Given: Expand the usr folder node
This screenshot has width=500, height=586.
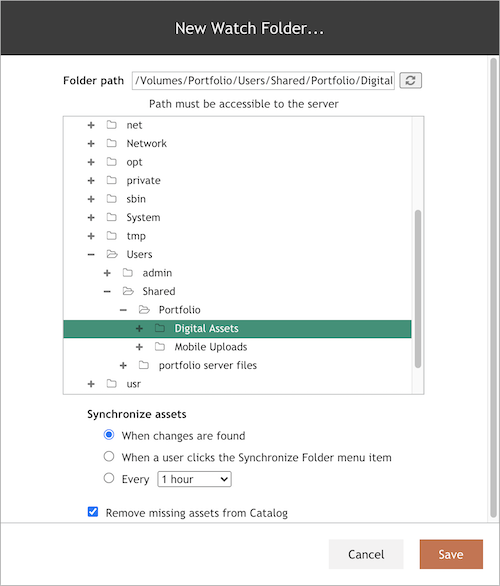Looking at the screenshot, I should pyautogui.click(x=91, y=384).
